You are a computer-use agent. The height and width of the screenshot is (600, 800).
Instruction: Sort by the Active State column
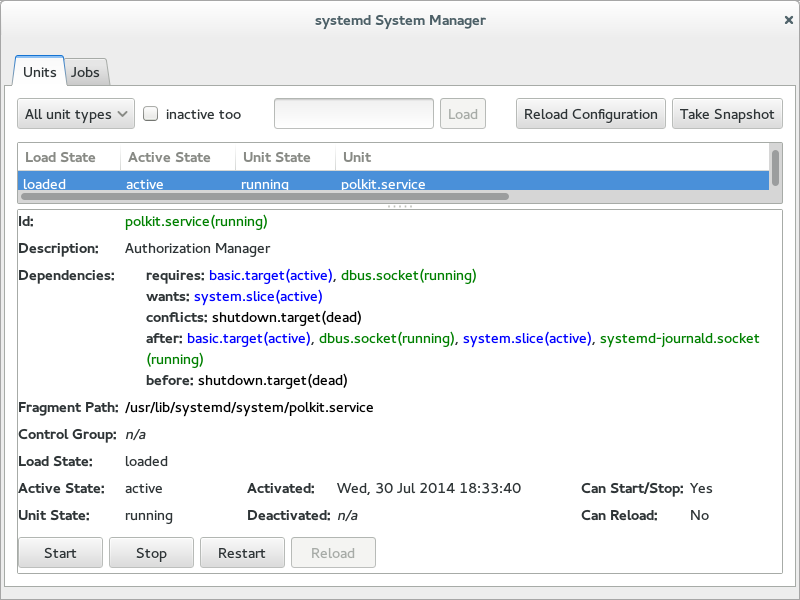click(x=177, y=157)
